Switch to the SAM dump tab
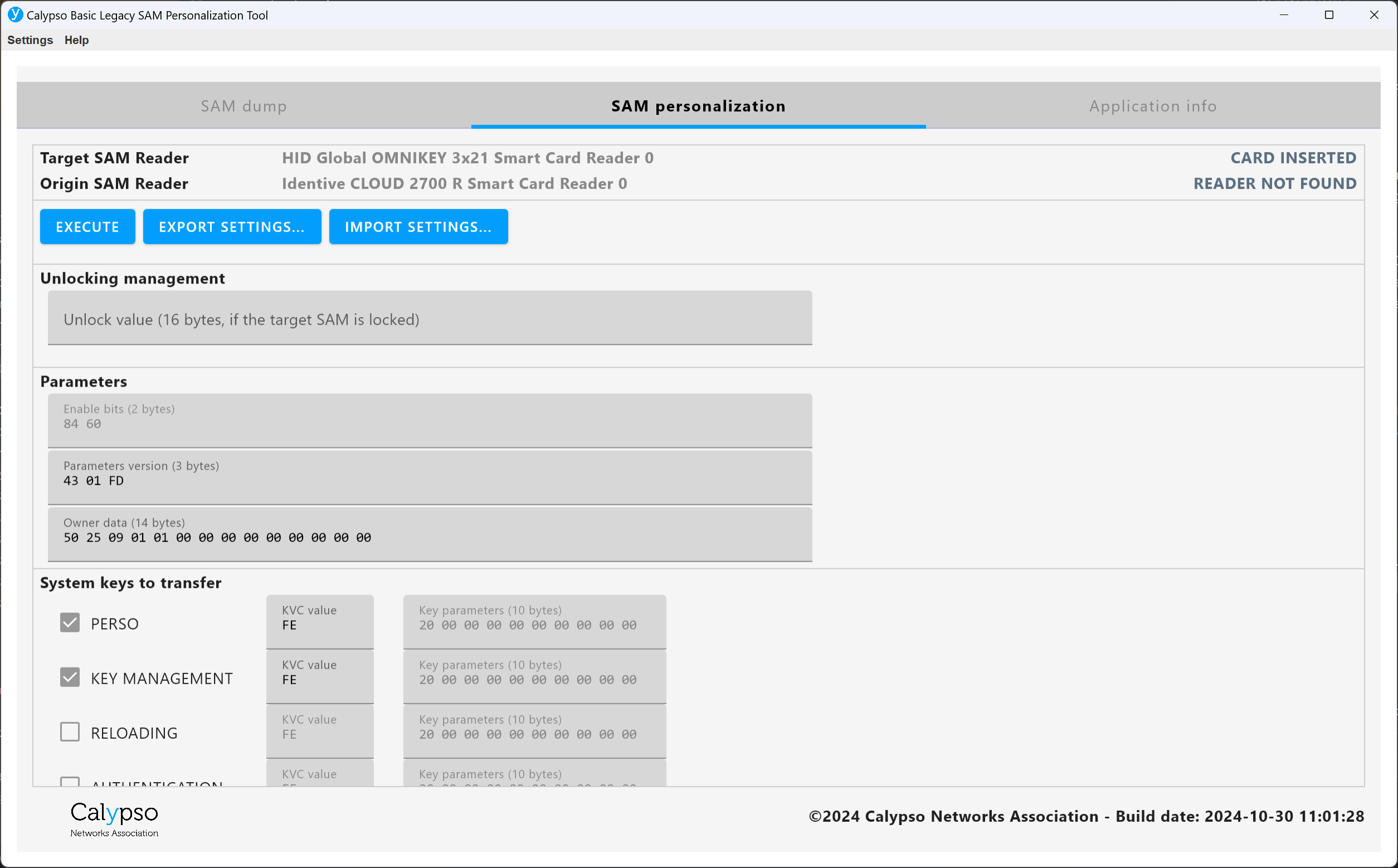This screenshot has height=868, width=1398. 244,106
